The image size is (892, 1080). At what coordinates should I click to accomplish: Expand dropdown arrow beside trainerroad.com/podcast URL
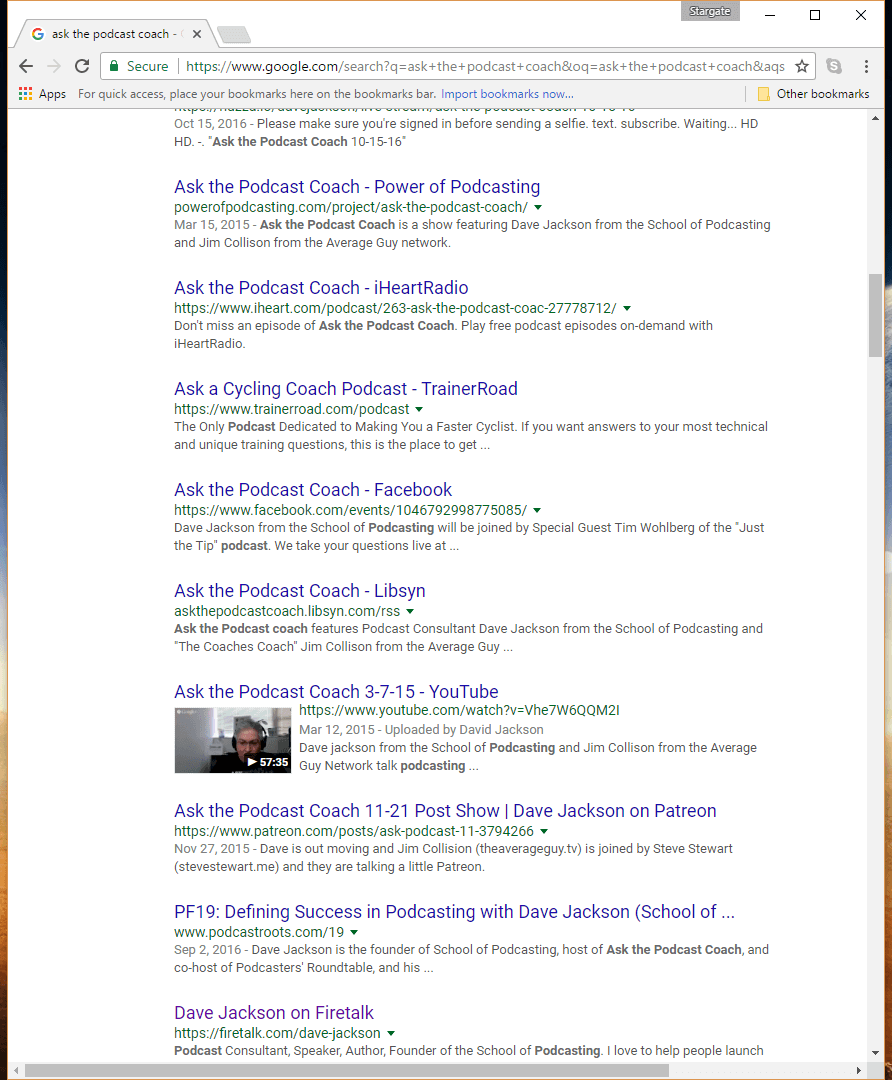point(419,409)
